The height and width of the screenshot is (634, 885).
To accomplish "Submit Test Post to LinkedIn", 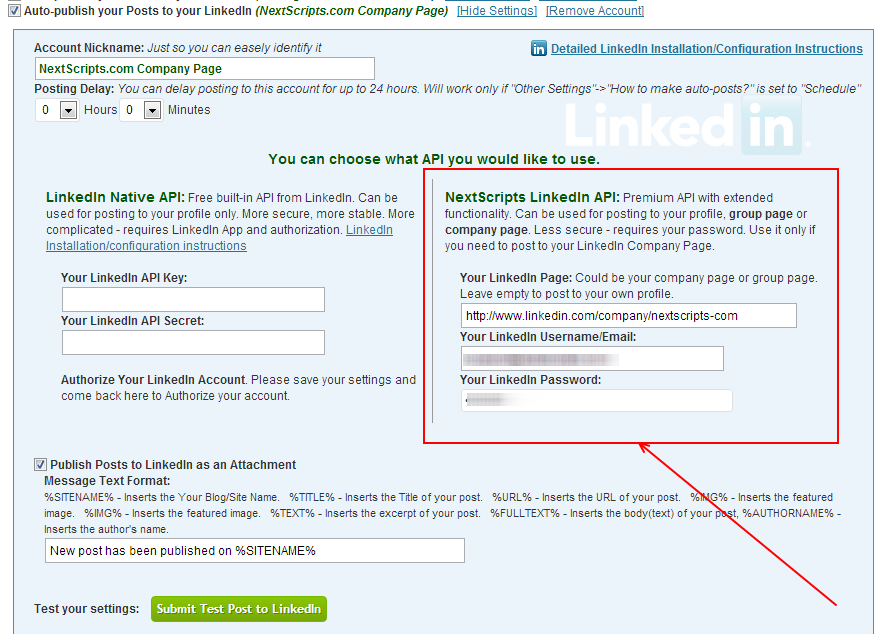I will click(x=239, y=609).
